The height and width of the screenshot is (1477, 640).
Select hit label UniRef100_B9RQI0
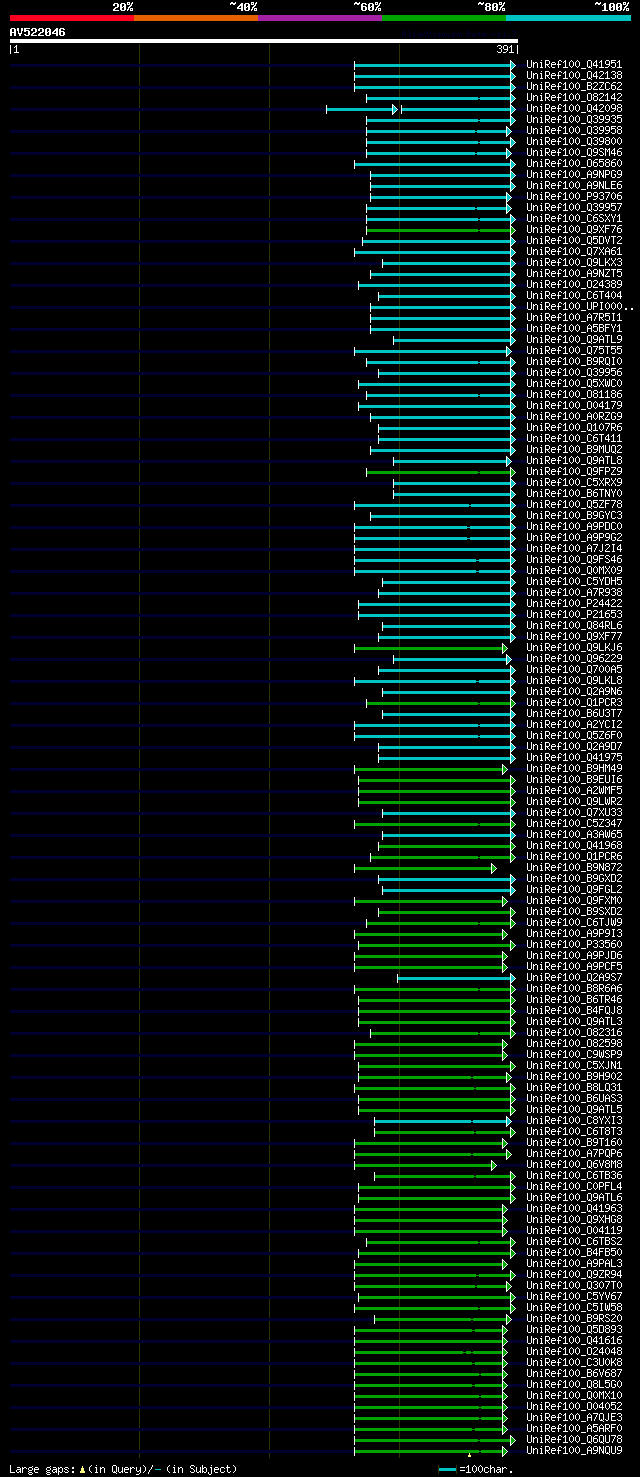574,361
